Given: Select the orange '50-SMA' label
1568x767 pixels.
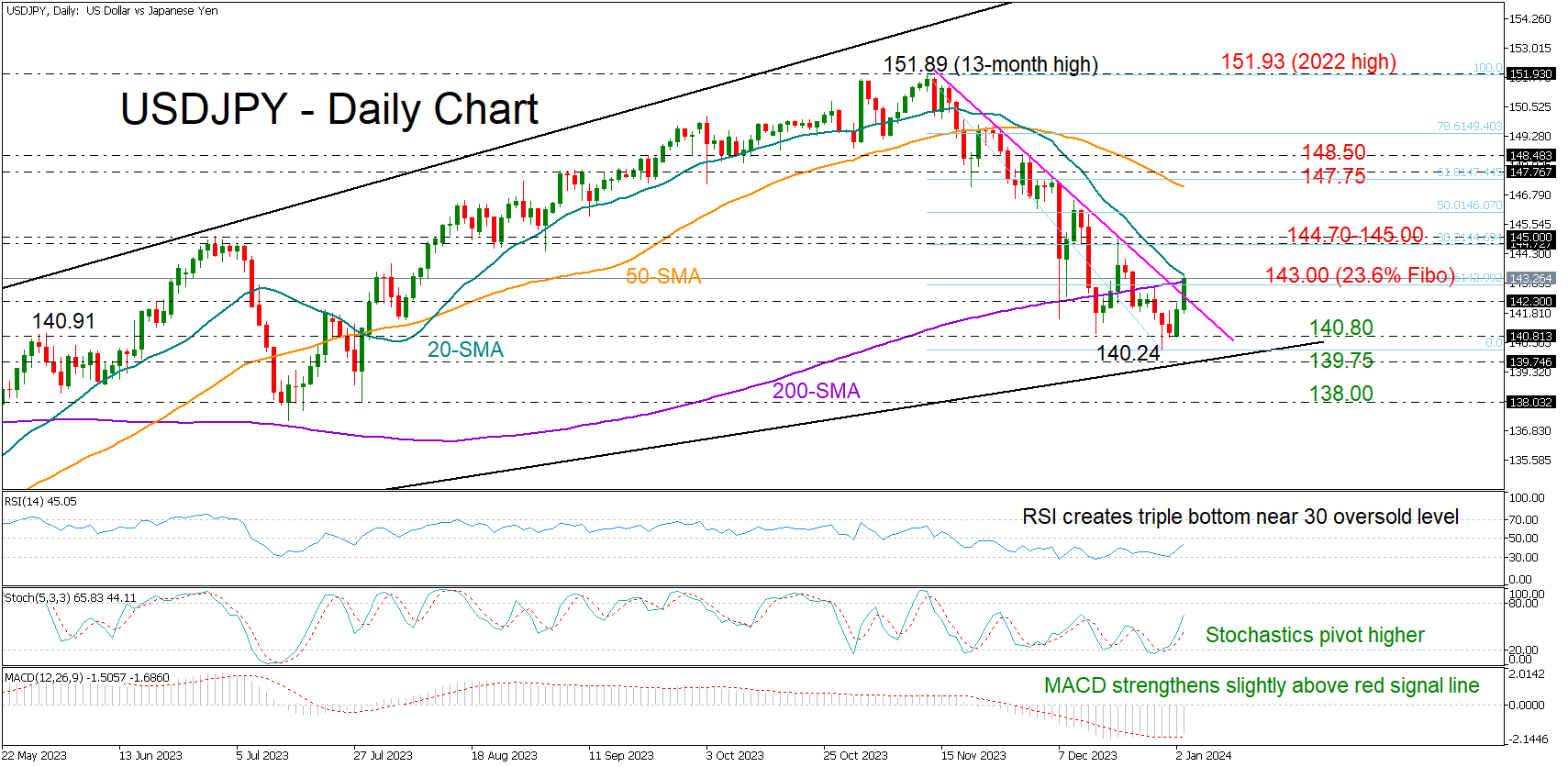Looking at the screenshot, I should point(663,276).
